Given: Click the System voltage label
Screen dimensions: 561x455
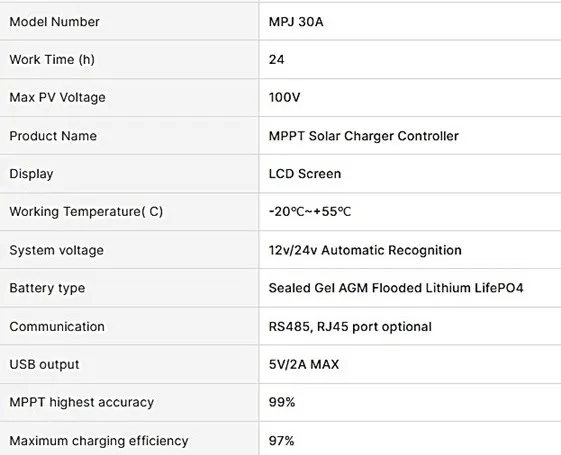Looking at the screenshot, I should [57, 250].
